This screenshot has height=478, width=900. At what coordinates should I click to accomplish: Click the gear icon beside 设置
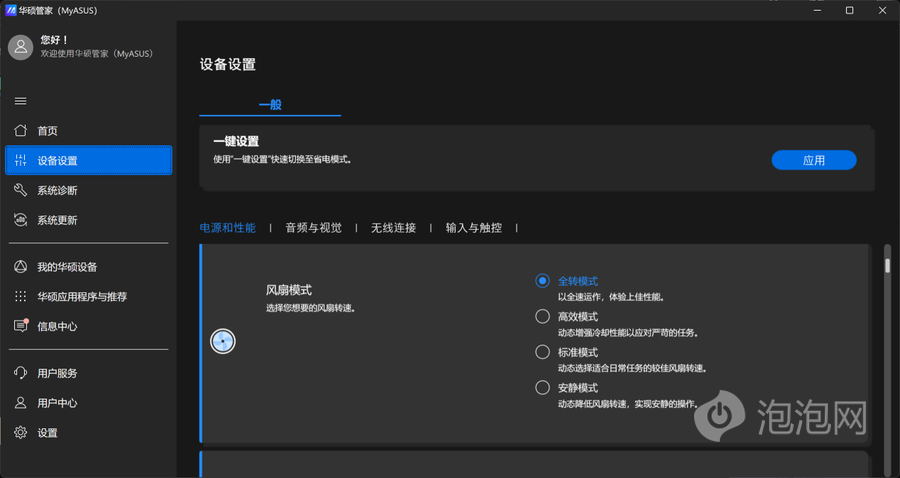tap(21, 433)
